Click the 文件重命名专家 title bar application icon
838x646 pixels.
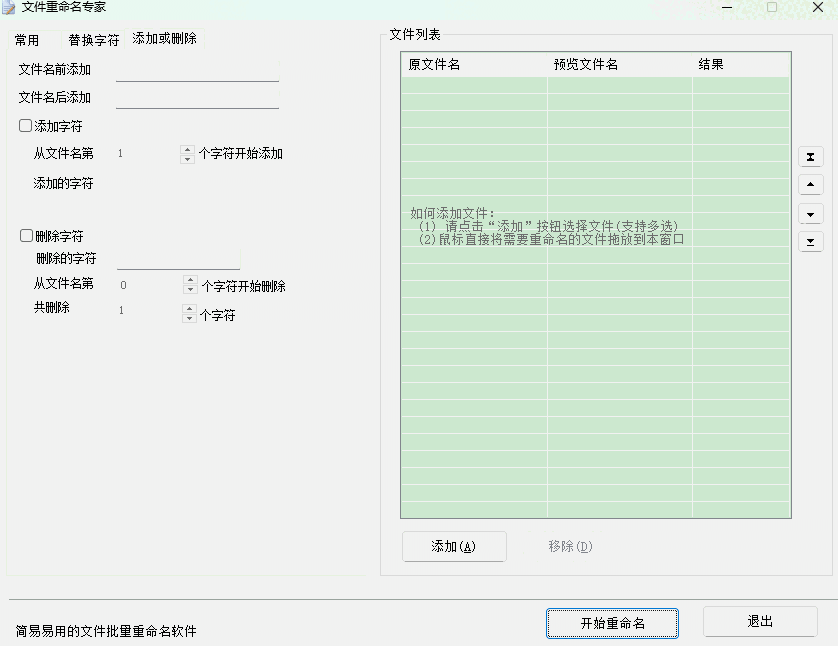(10, 7)
